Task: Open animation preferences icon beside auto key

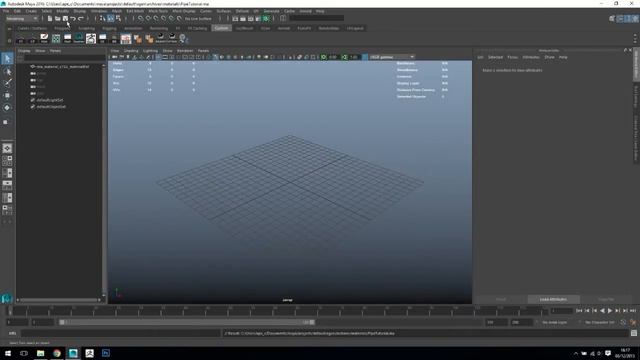Action: click(x=633, y=322)
